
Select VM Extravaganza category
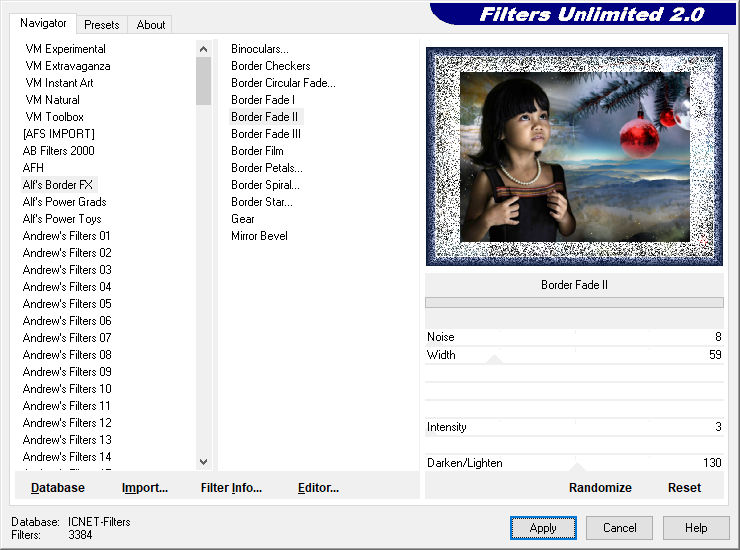tap(68, 66)
